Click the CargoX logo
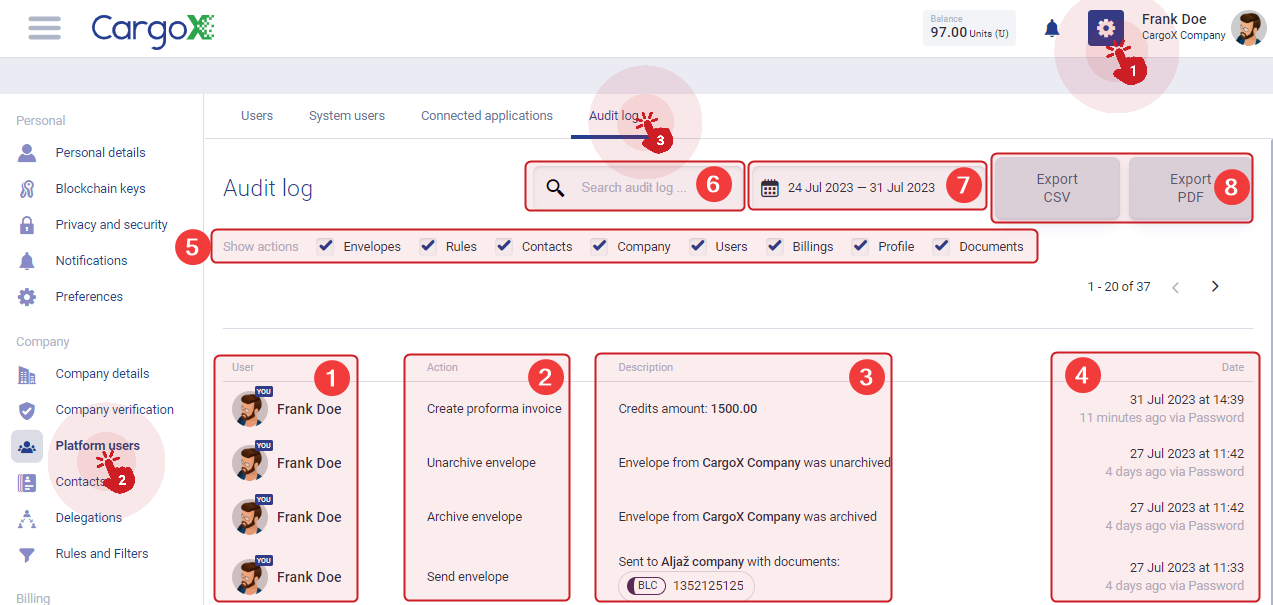 click(153, 29)
